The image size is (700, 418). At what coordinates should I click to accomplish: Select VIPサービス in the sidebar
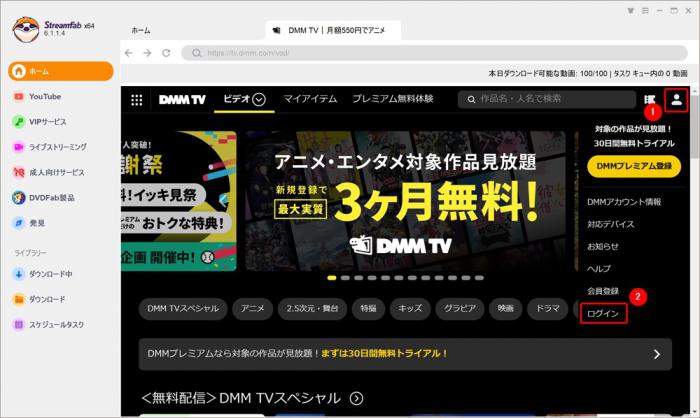tap(47, 121)
